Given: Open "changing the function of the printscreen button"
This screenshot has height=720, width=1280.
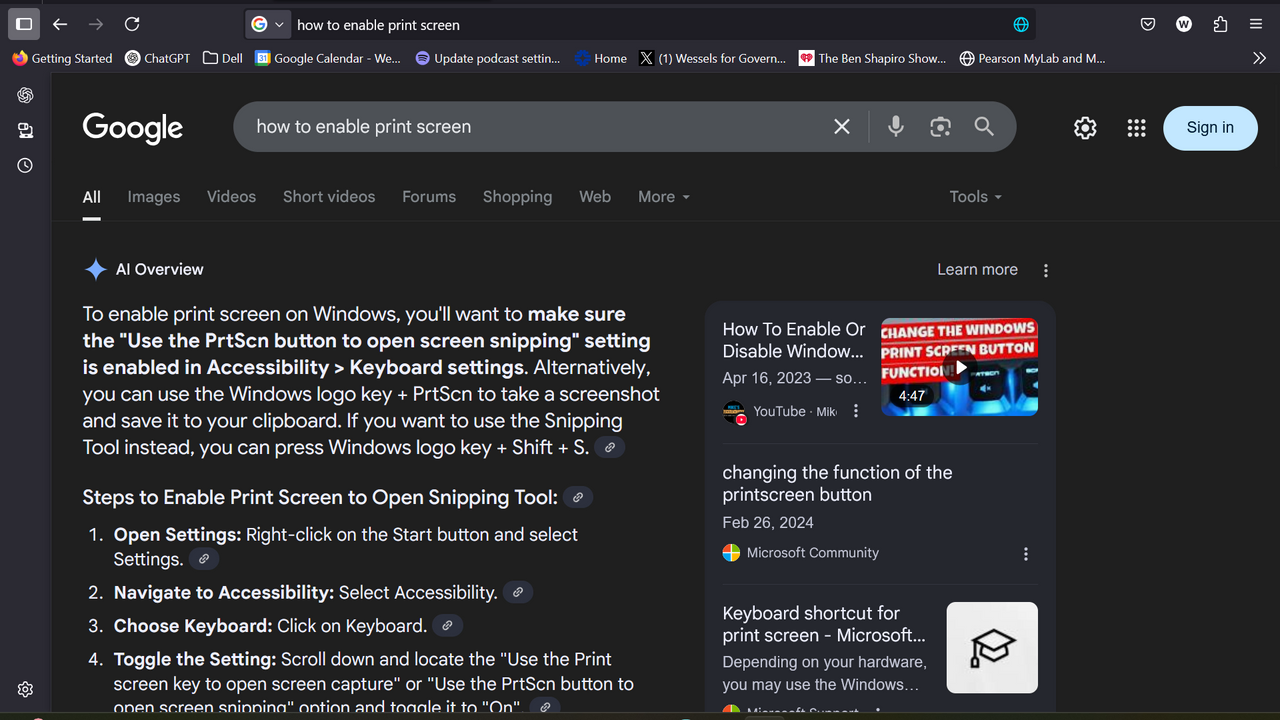Looking at the screenshot, I should [837, 484].
